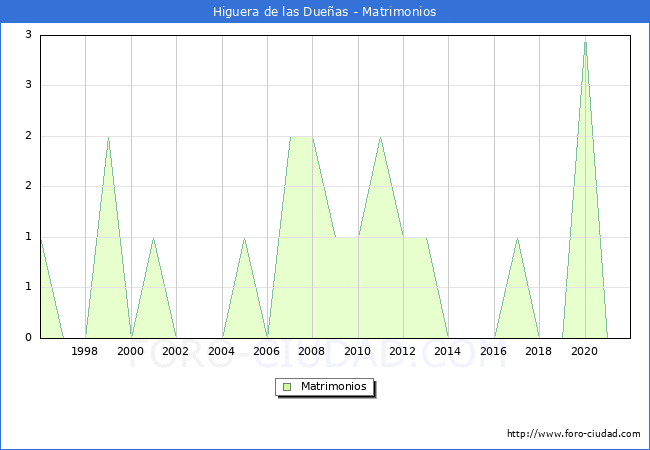Click the 2014 x-axis label
This screenshot has height=450, width=650.
click(x=447, y=351)
